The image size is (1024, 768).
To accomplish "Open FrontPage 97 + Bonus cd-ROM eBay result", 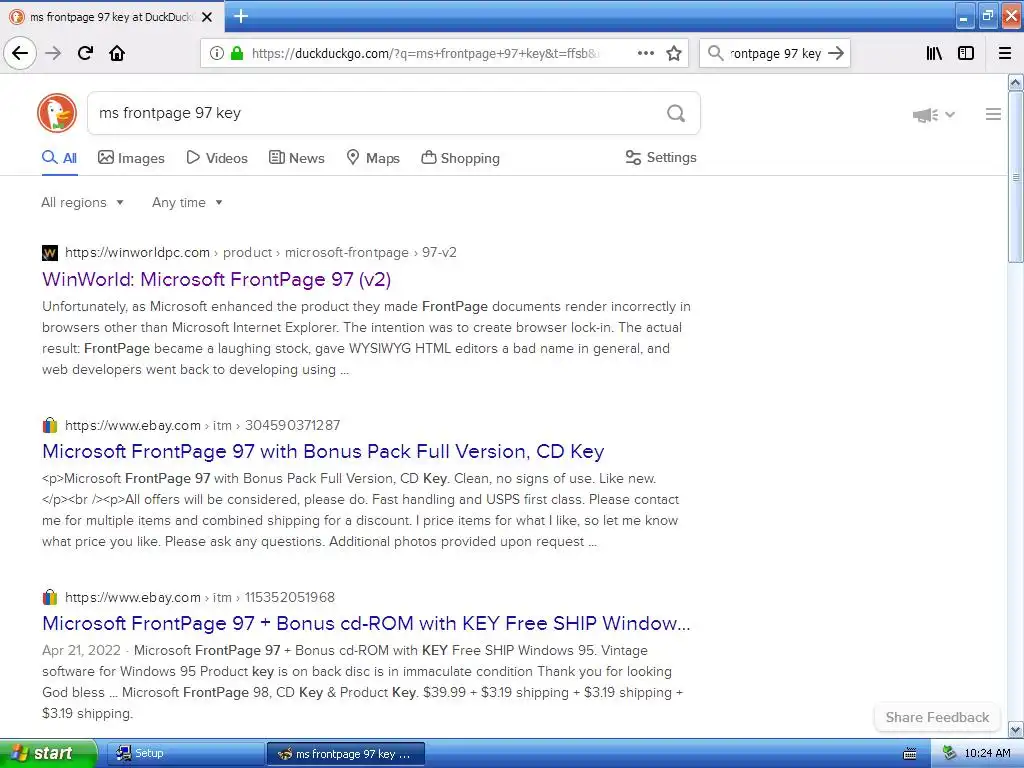I will coord(366,623).
